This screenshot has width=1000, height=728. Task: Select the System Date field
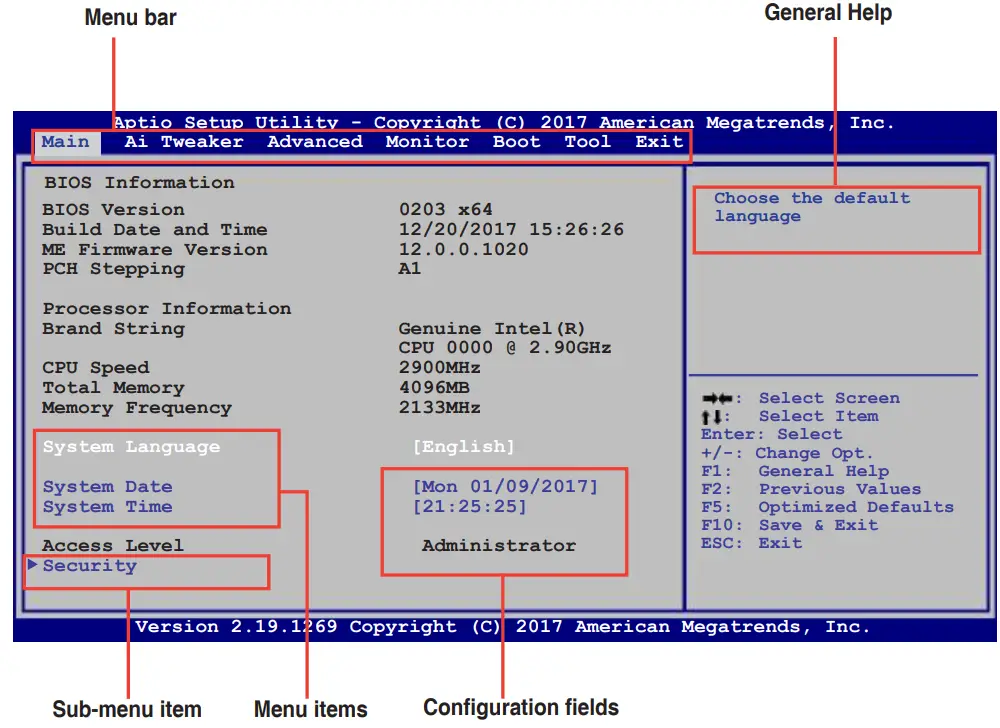pos(107,486)
